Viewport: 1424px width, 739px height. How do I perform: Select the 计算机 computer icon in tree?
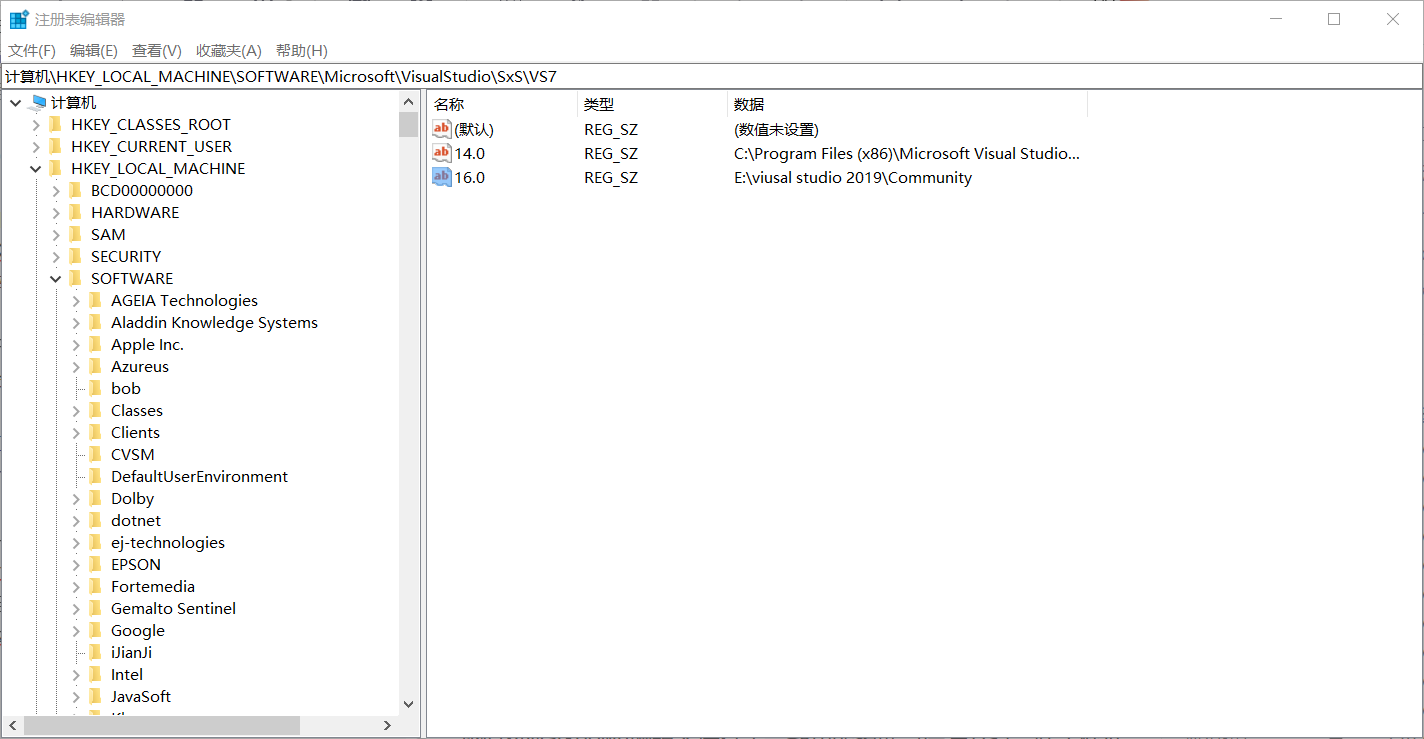39,102
